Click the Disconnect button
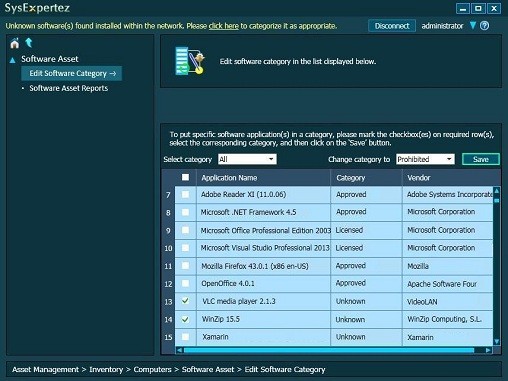508x381 pixels. coord(392,26)
